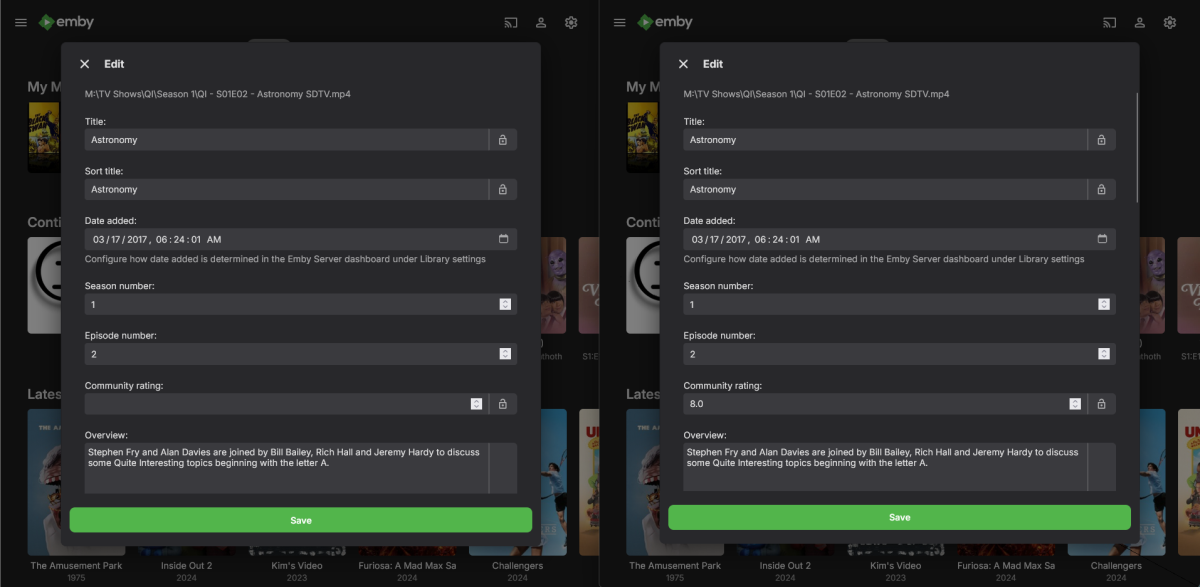Viewport: 1200px width, 587px height.
Task: Open the Furiosa title in the right window
Action: tap(1006, 566)
